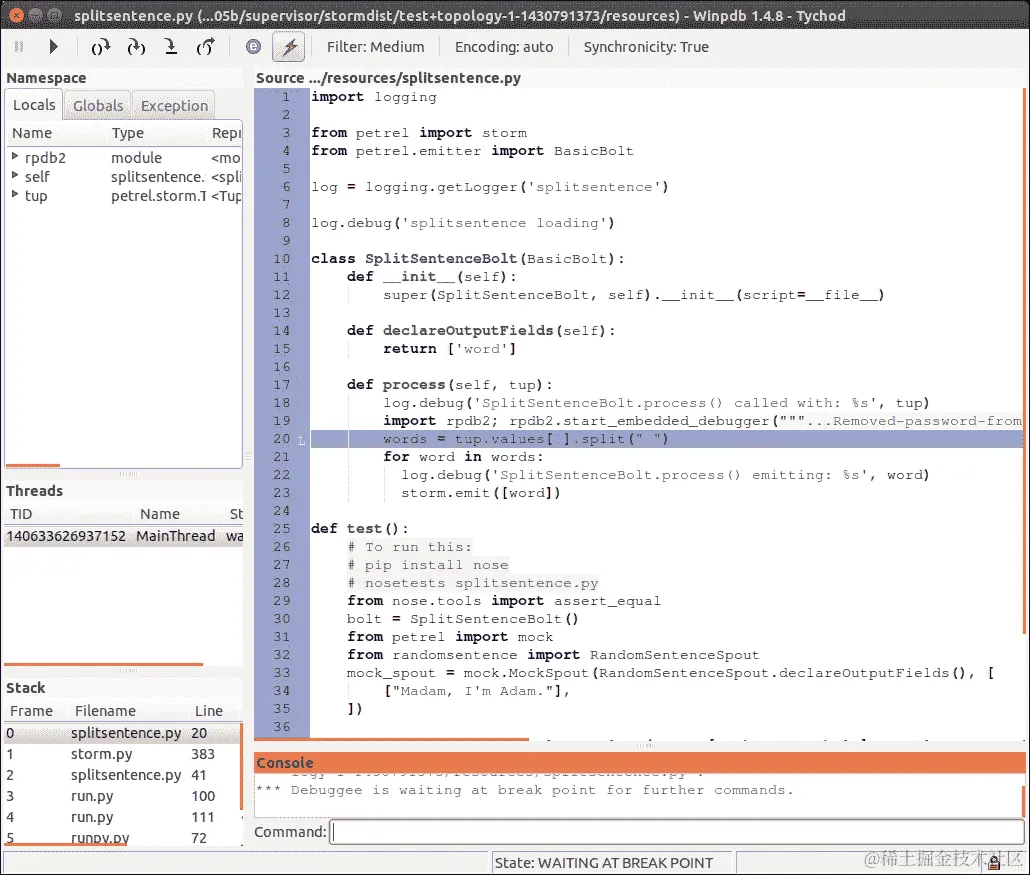Viewport: 1030px width, 875px height.
Task: Select stack frame 0 splitsentence.py line 20
Action: tap(122, 733)
